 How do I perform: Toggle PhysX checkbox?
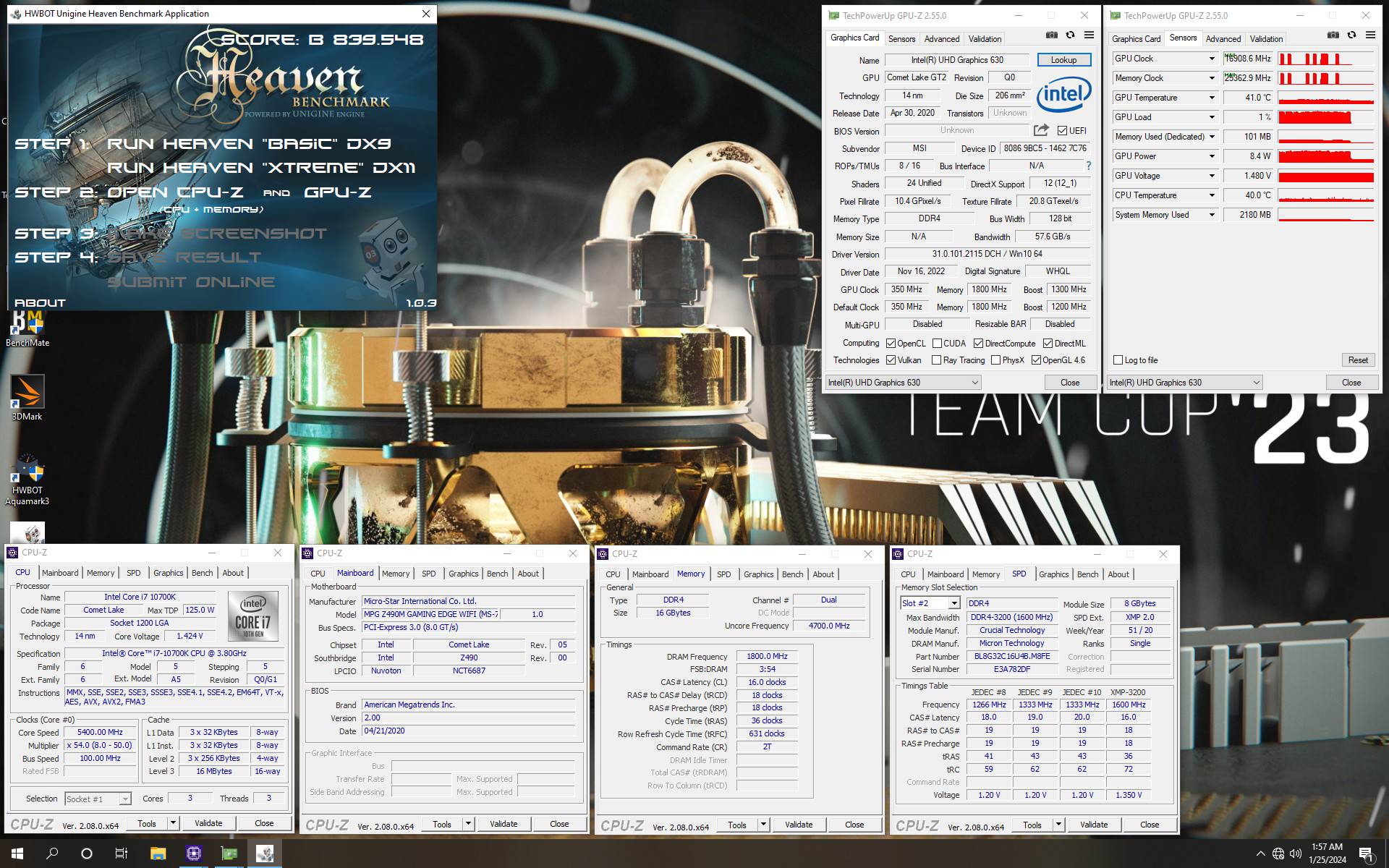tap(995, 360)
